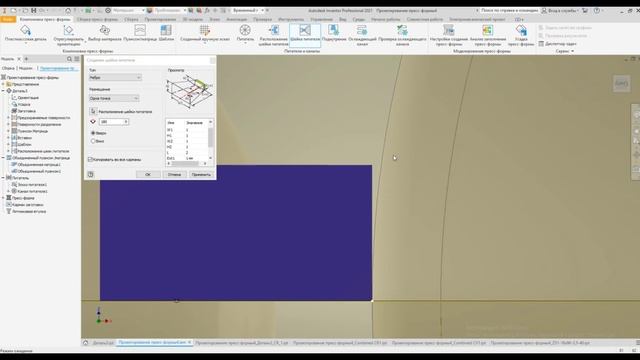This screenshot has height=360, width=640.
Task: Expand the Пресс-форма tree node
Action: pos(3,198)
